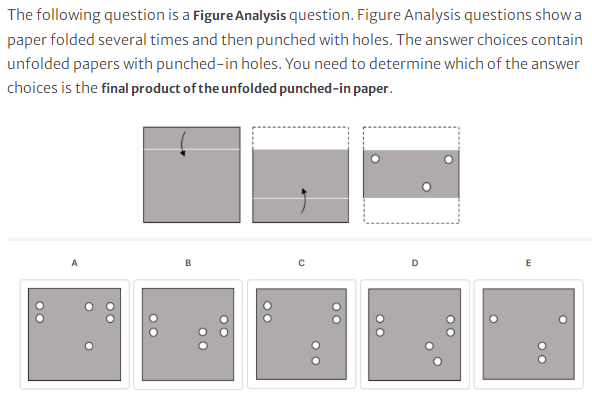The image size is (592, 397).
Task: Click the second folding step diagram
Action: (x=301, y=175)
